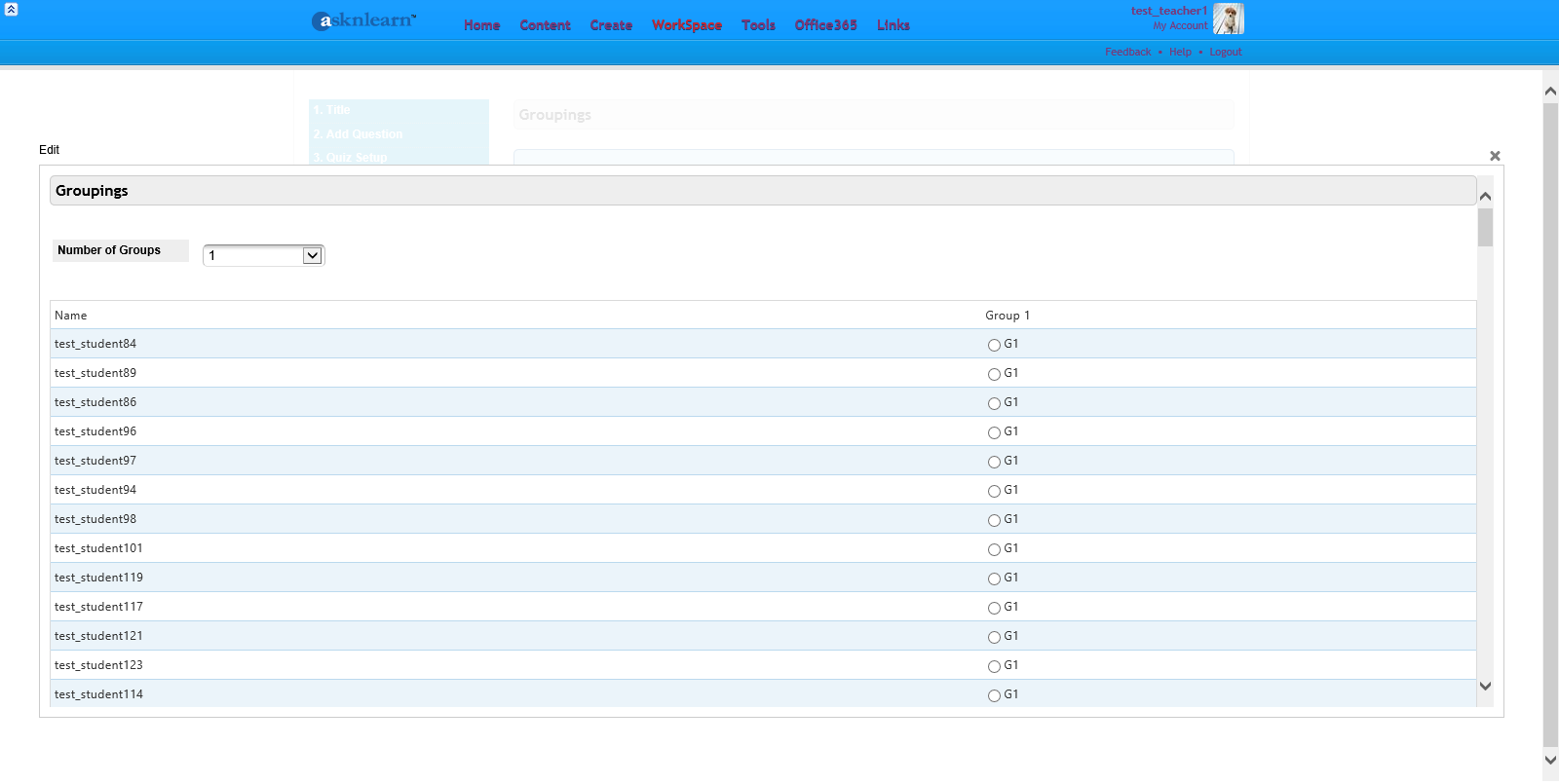Click the test_student101 name cell
The image size is (1559, 784).
pyautogui.click(x=98, y=548)
